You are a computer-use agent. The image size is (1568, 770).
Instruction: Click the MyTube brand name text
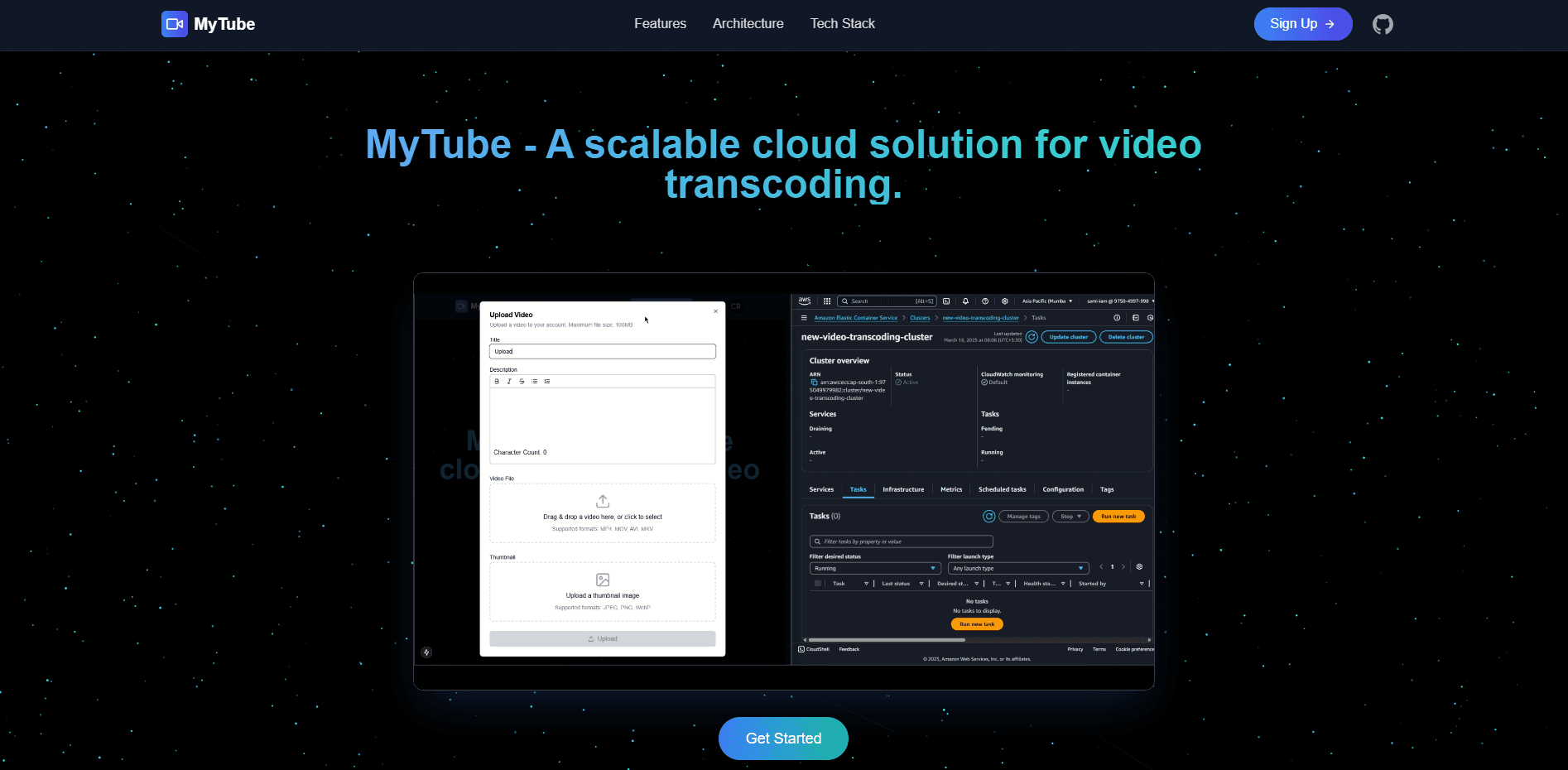click(x=224, y=24)
